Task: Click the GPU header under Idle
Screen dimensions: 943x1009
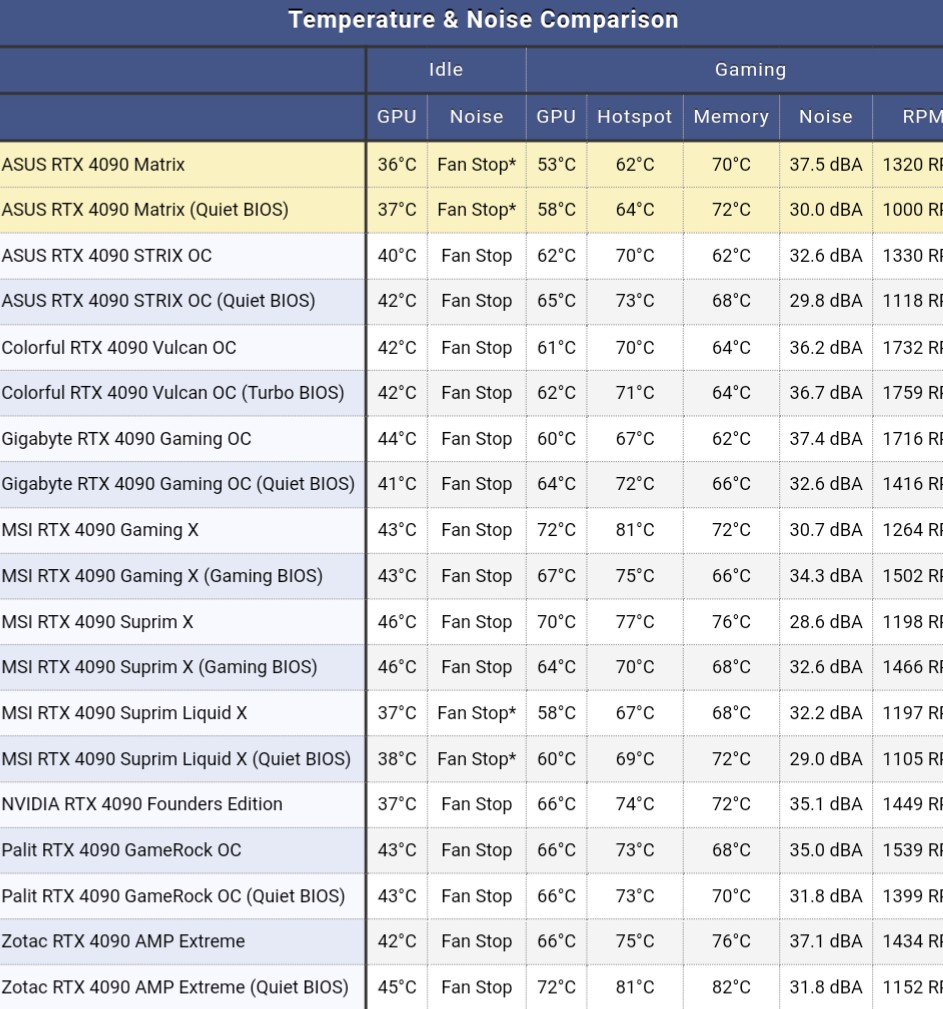Action: (396, 117)
